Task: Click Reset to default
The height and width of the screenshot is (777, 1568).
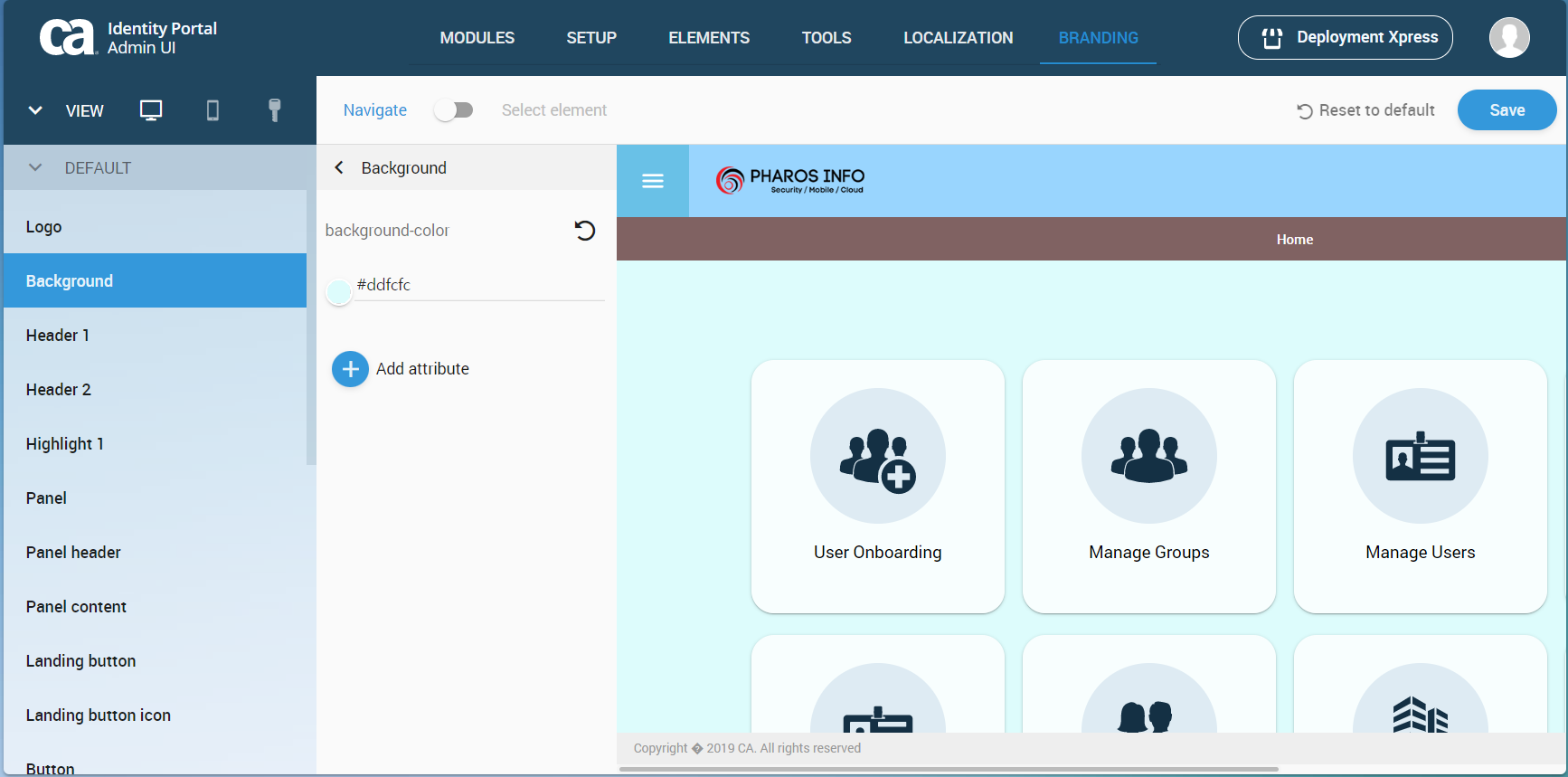Action: click(1366, 110)
